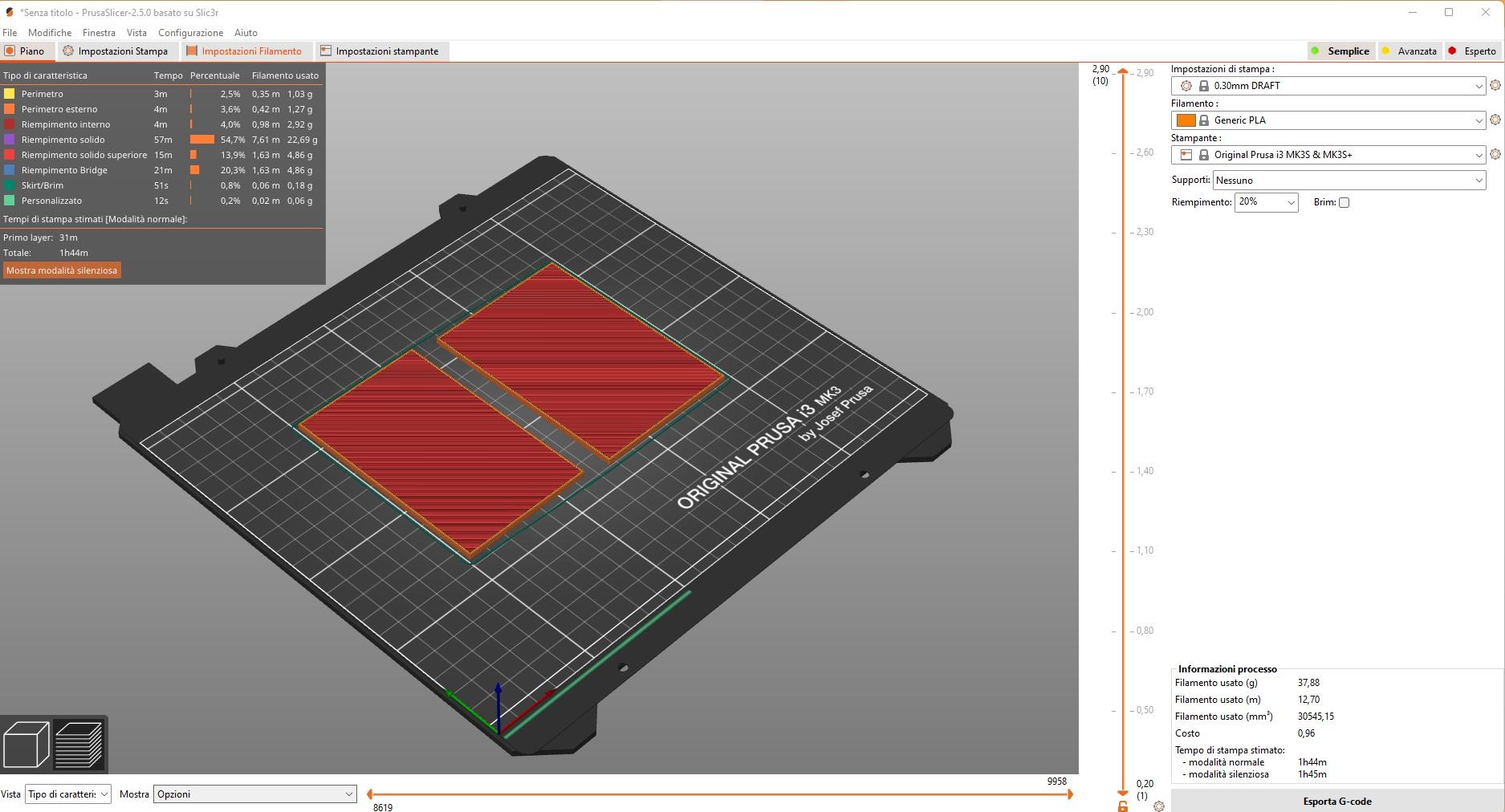Open printer settings gear next to Original Prusa i3
The height and width of the screenshot is (812, 1505).
click(x=1495, y=154)
